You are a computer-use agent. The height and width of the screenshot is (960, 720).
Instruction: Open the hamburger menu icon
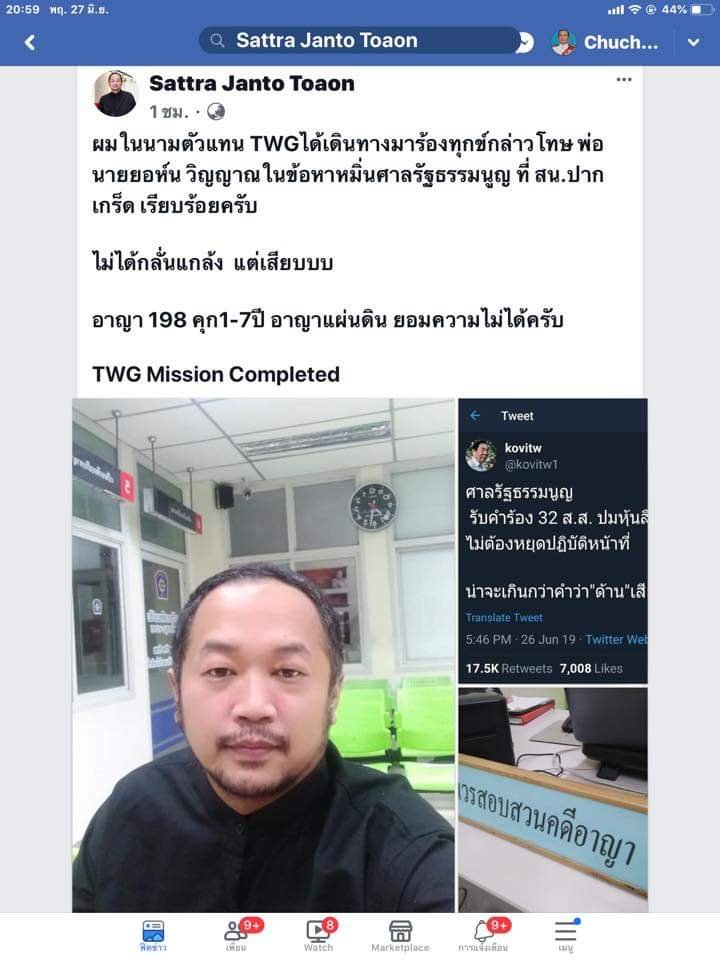coord(566,935)
